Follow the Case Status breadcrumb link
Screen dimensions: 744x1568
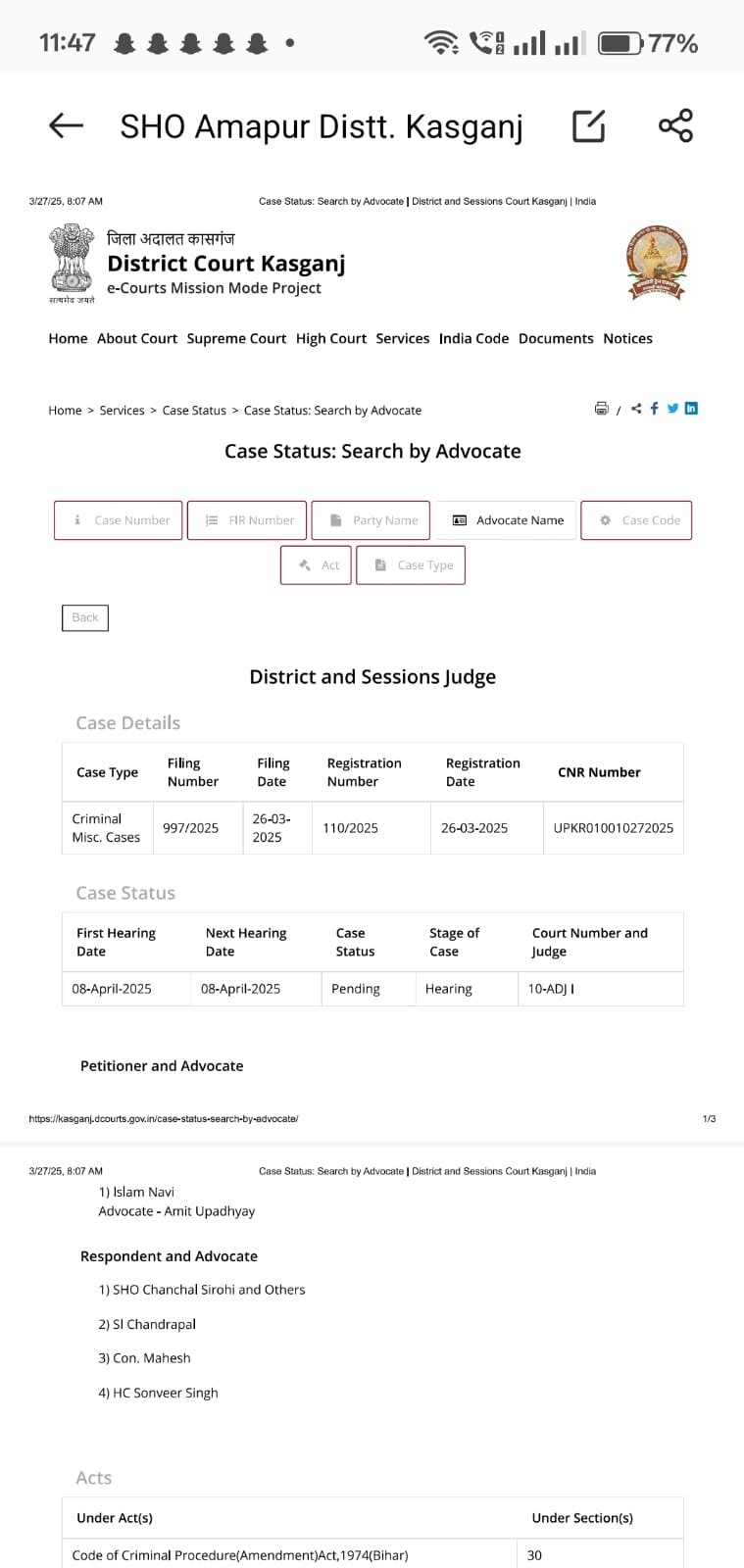click(194, 411)
